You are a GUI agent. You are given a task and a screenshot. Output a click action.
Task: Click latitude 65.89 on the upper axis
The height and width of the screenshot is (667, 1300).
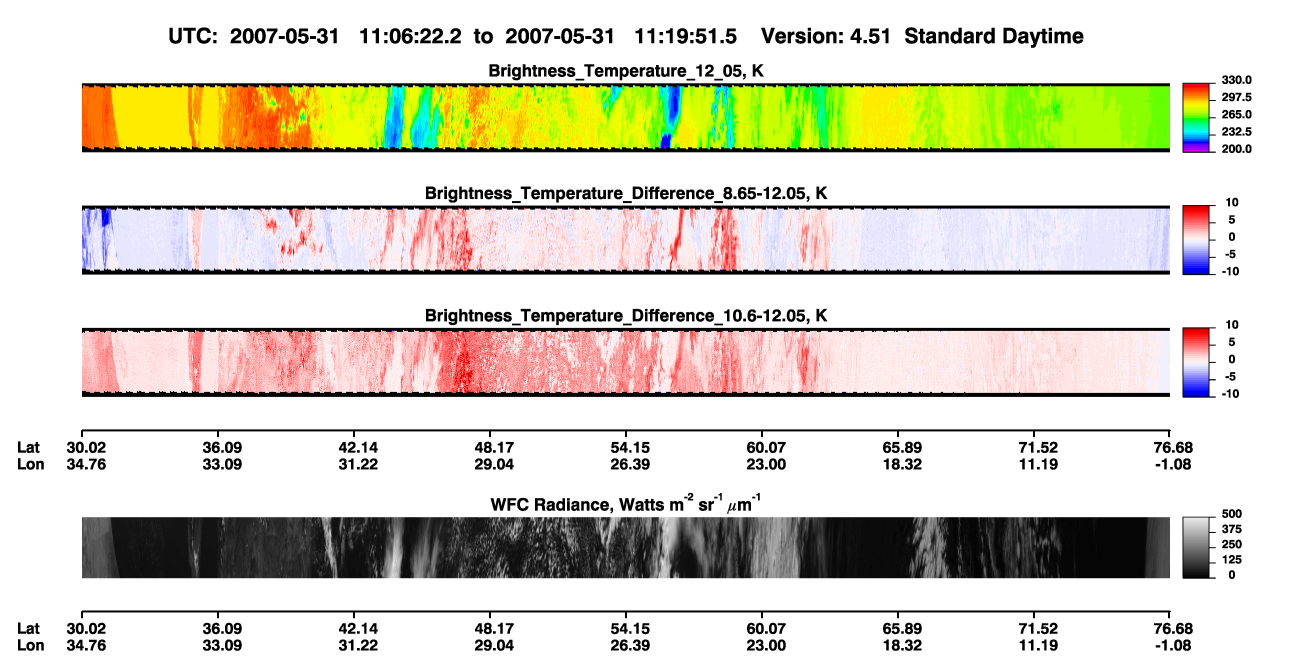click(x=903, y=448)
